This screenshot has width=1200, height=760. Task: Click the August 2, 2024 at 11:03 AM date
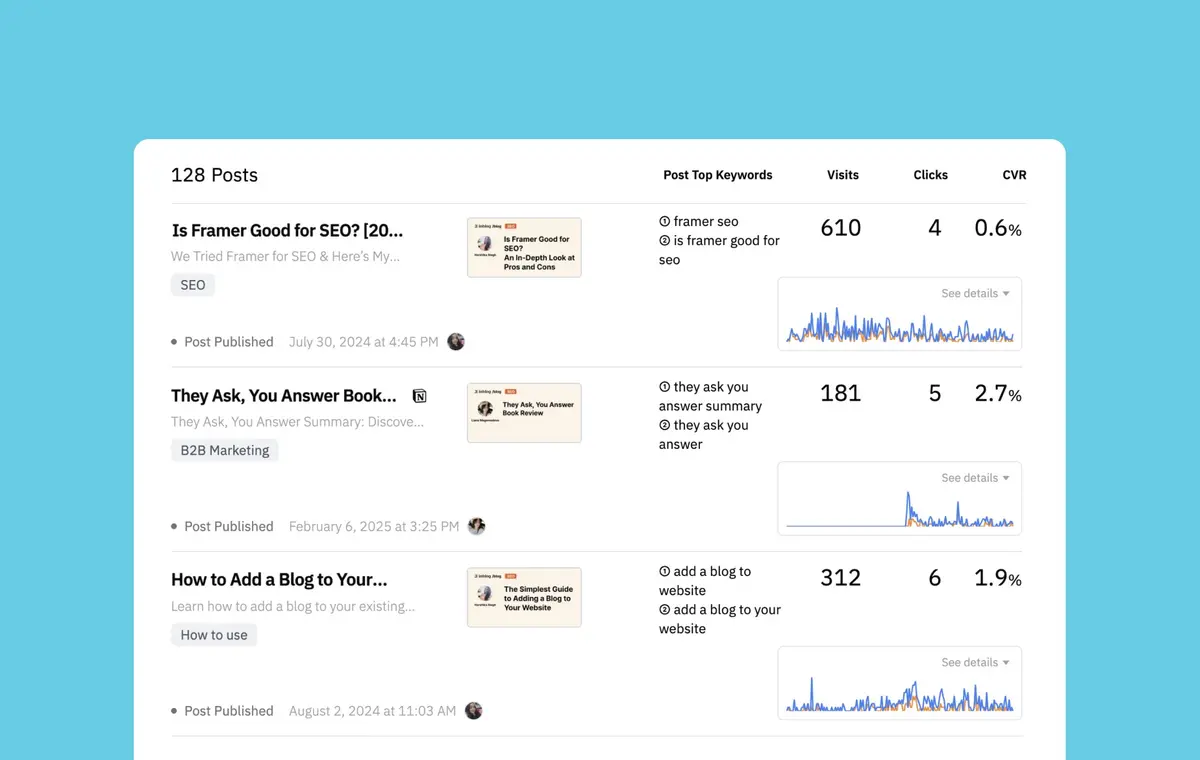pos(372,711)
